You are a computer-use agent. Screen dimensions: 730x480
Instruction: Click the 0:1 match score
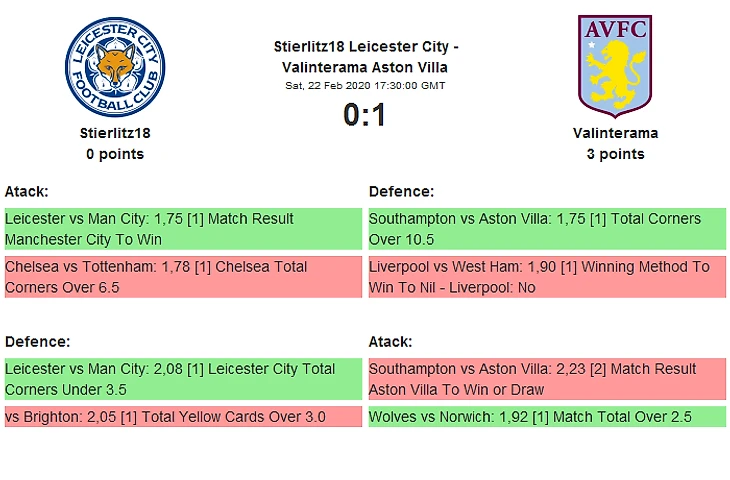364,116
